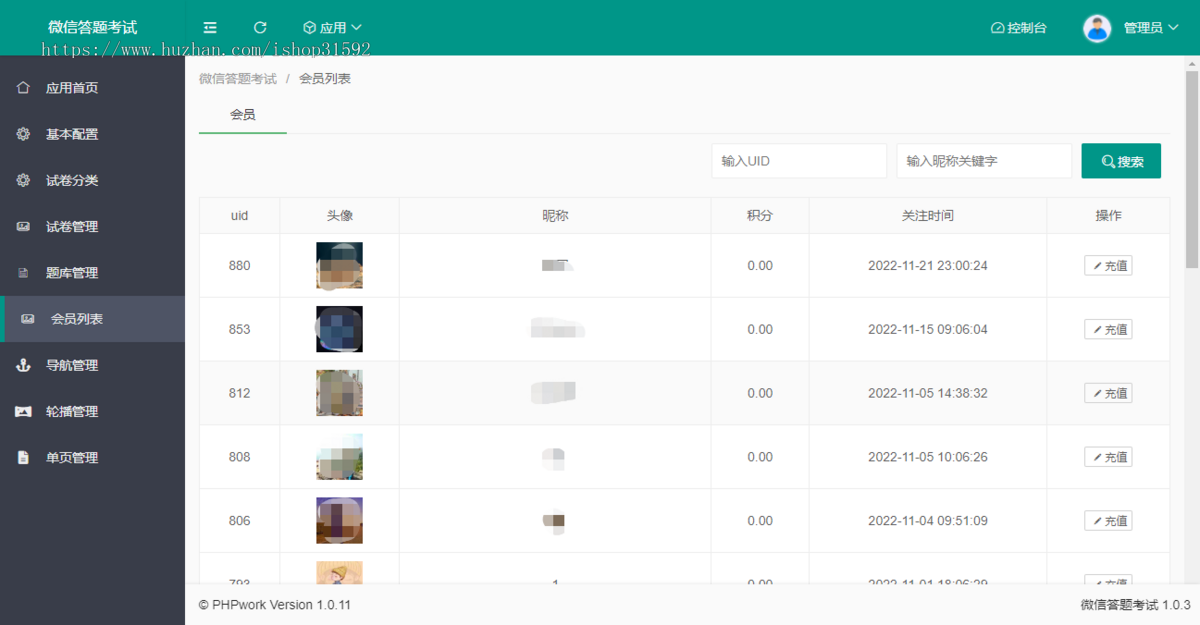1200x625 pixels.
Task: Click the 昵称 column header
Action: [555, 215]
